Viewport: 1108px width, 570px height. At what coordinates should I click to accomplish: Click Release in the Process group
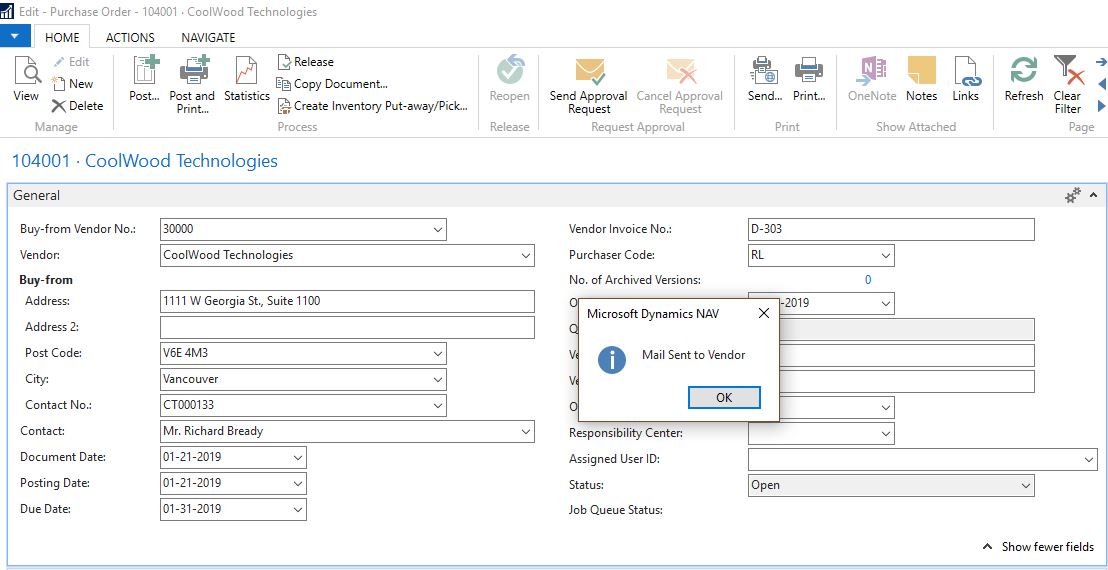[305, 62]
